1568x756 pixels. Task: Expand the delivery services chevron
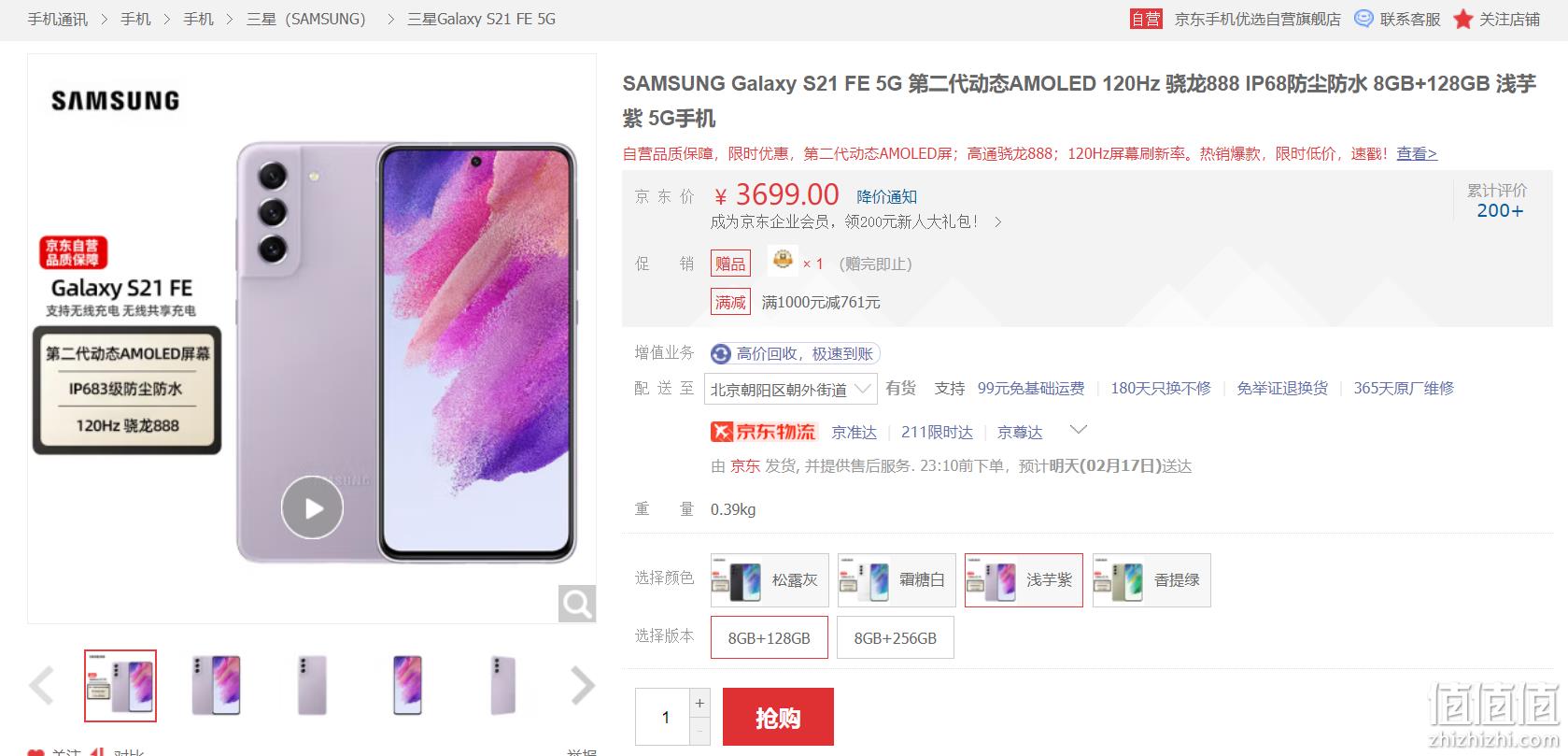pos(1078,431)
